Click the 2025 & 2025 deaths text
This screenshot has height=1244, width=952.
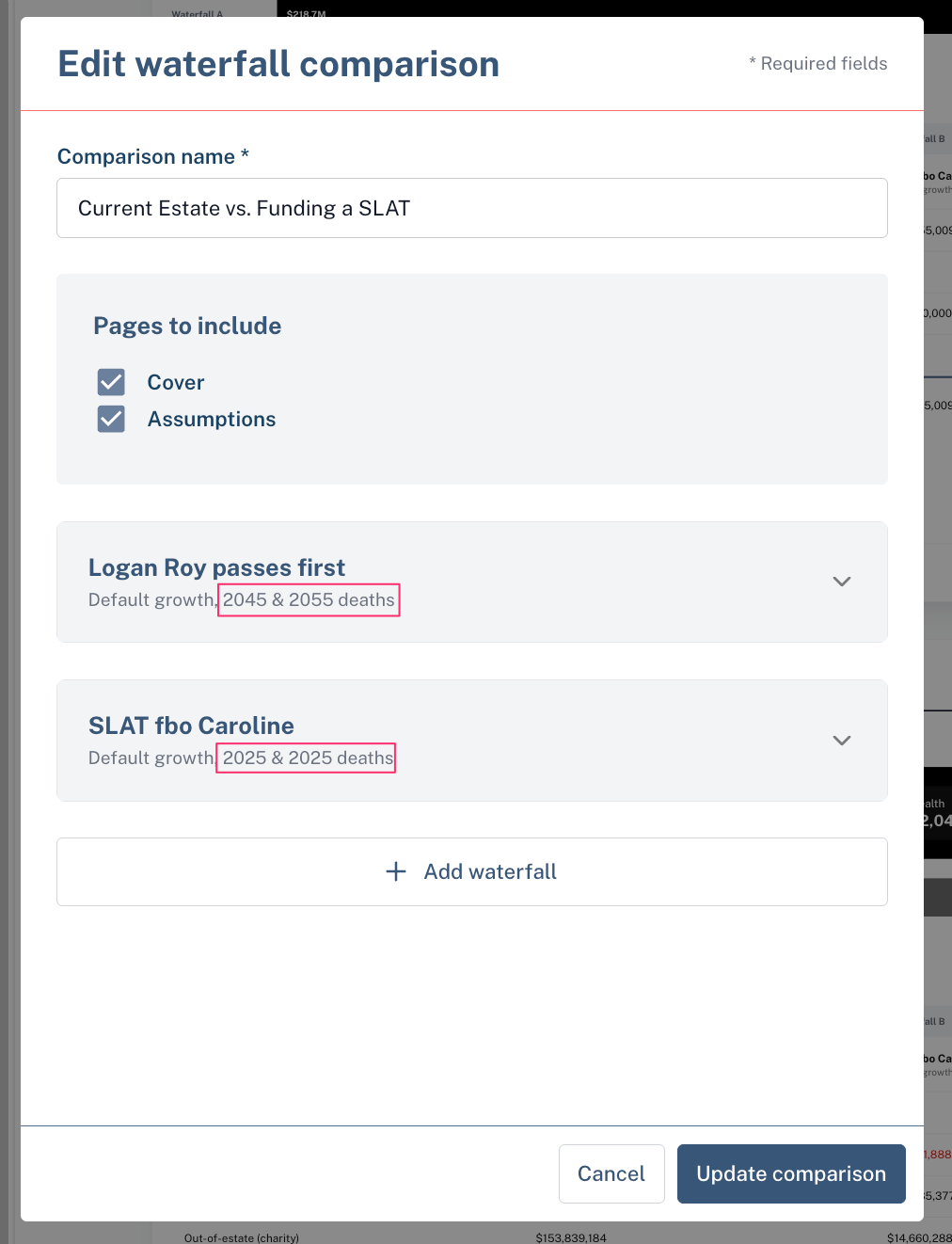[308, 758]
